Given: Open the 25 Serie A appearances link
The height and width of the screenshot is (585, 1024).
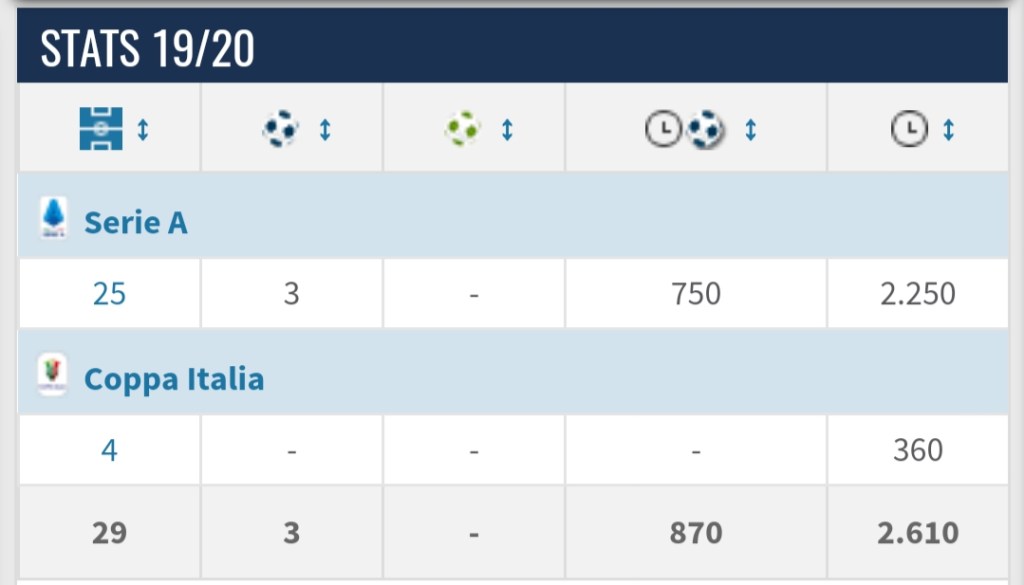Looking at the screenshot, I should point(109,294).
